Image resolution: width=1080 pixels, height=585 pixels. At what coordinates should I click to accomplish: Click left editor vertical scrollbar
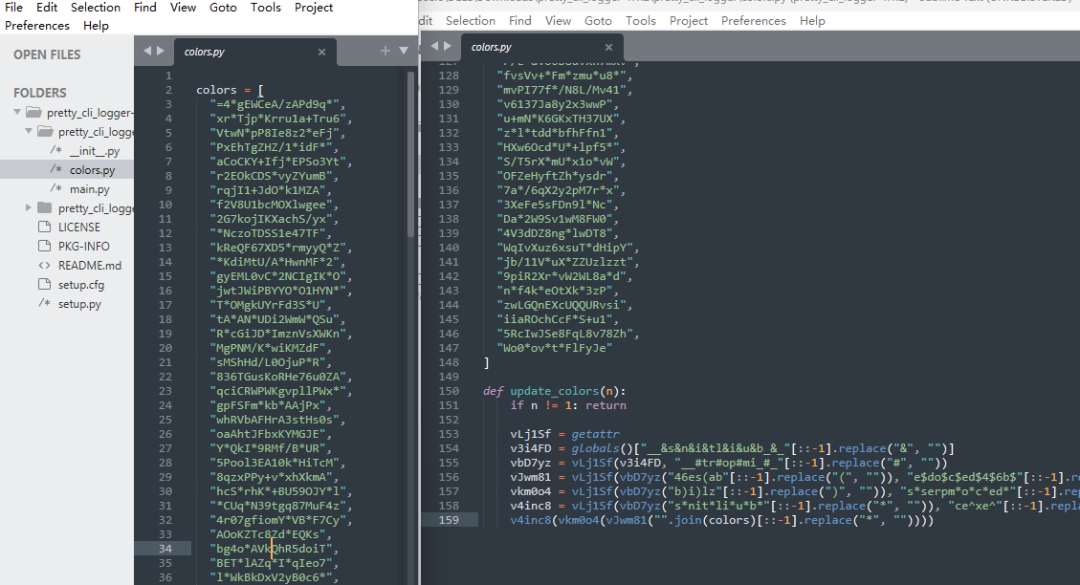411,155
